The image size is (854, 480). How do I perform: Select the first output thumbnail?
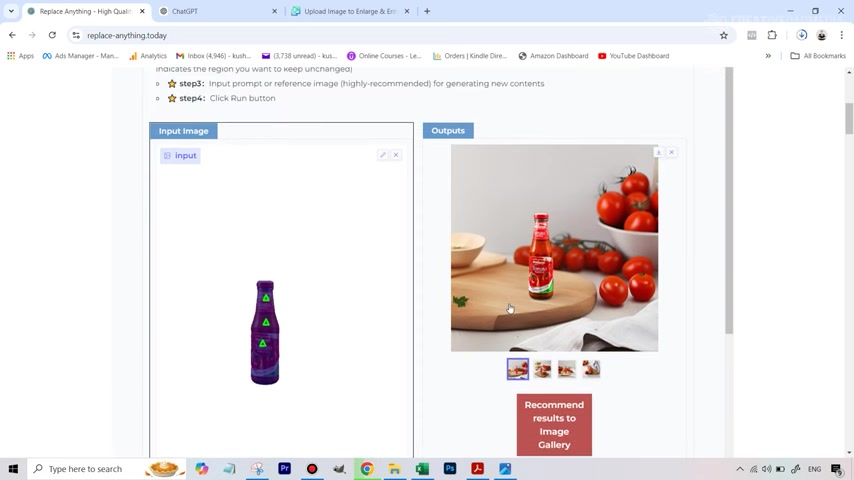[x=518, y=369]
